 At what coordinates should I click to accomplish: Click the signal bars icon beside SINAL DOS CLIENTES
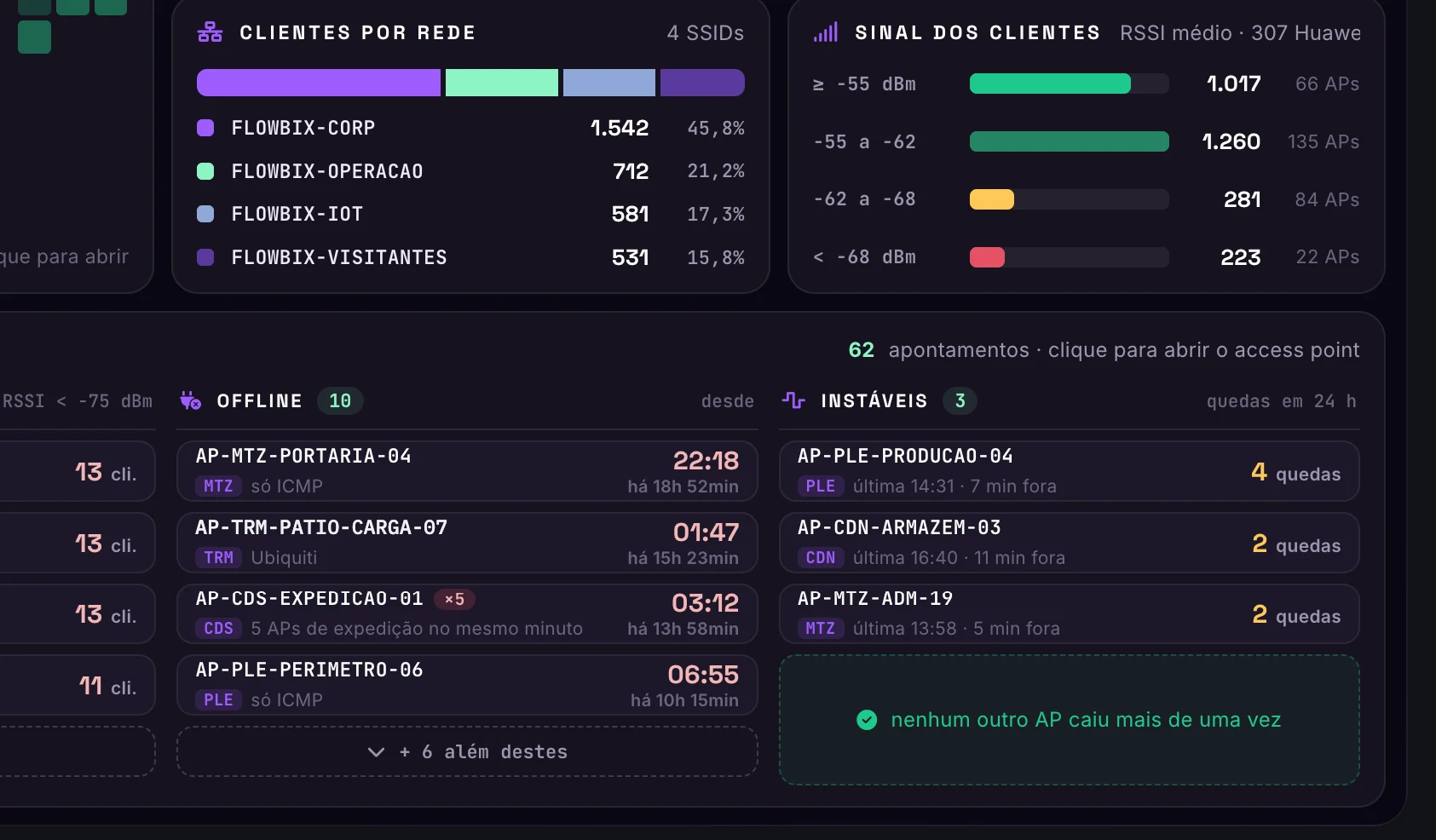pyautogui.click(x=825, y=32)
